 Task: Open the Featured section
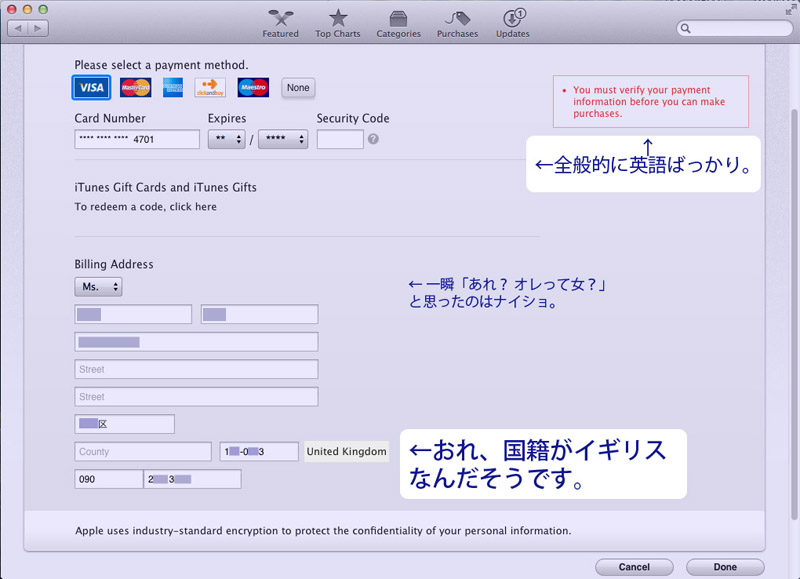click(x=280, y=23)
